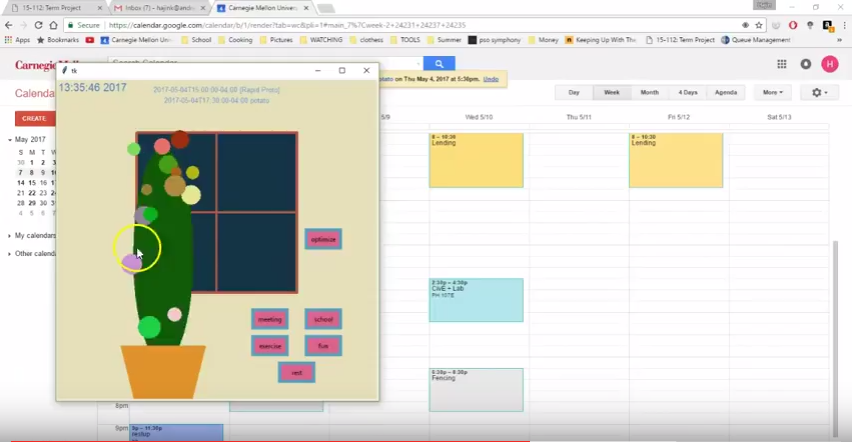Select May 8 in the mini calendar
The height and width of the screenshot is (442, 852).
pos(32,172)
